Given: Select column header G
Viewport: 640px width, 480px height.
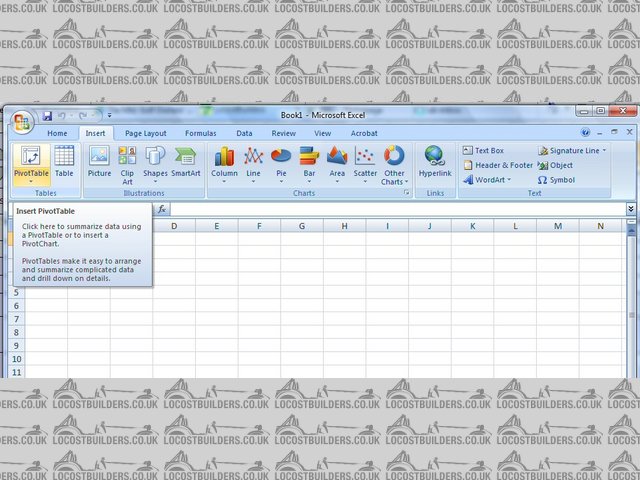Looking at the screenshot, I should tap(301, 226).
